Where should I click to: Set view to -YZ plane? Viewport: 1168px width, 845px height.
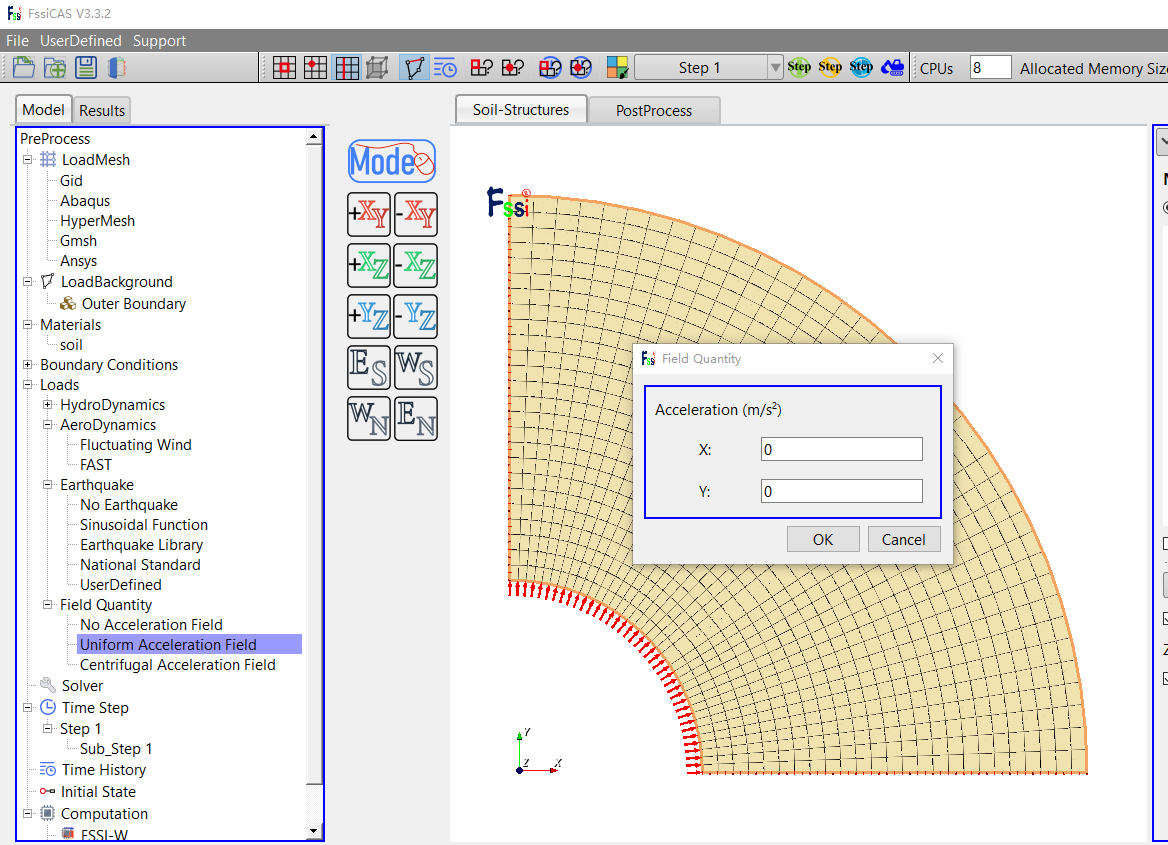click(x=416, y=316)
